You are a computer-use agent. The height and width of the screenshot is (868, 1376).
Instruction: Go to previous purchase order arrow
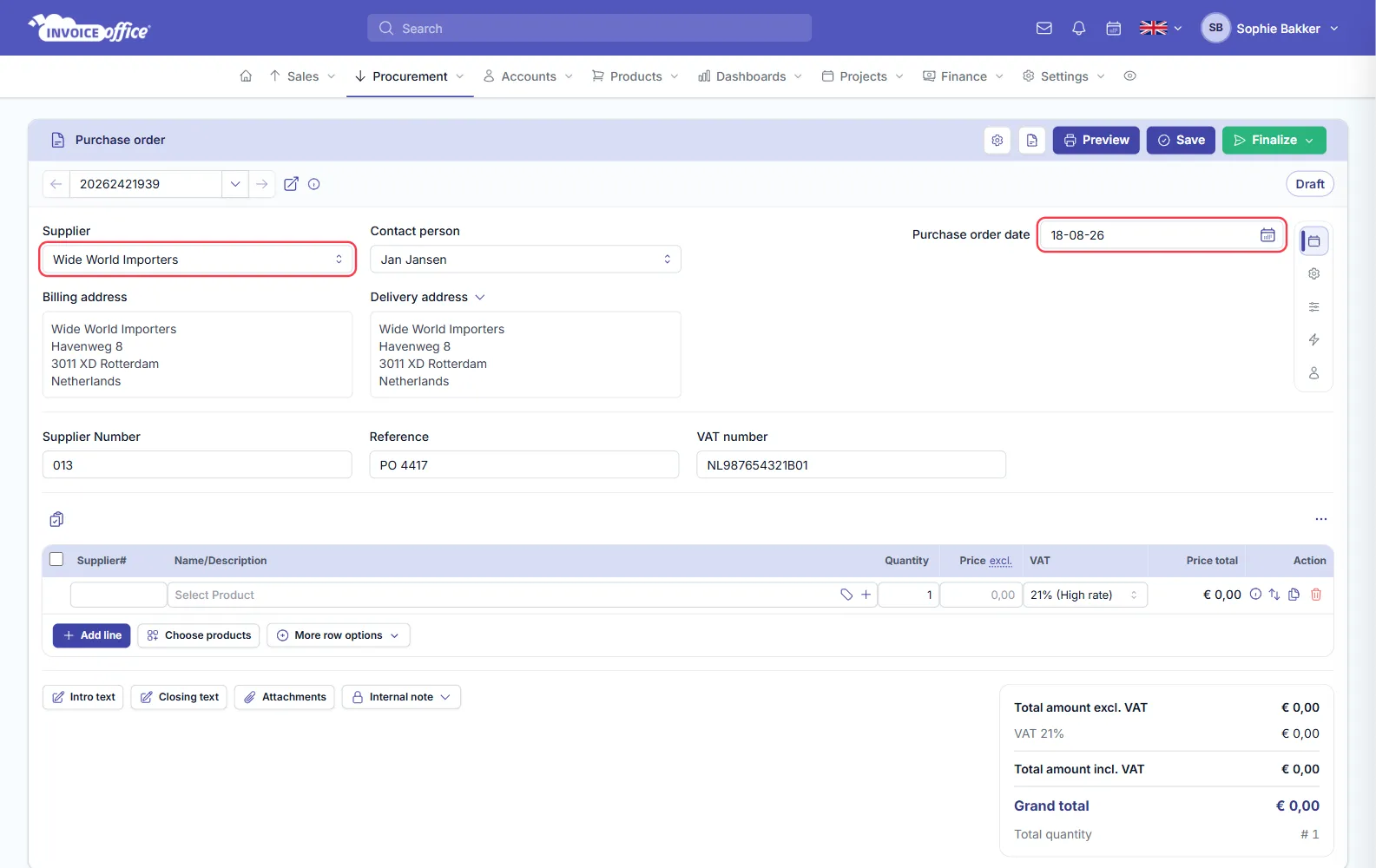click(x=56, y=184)
